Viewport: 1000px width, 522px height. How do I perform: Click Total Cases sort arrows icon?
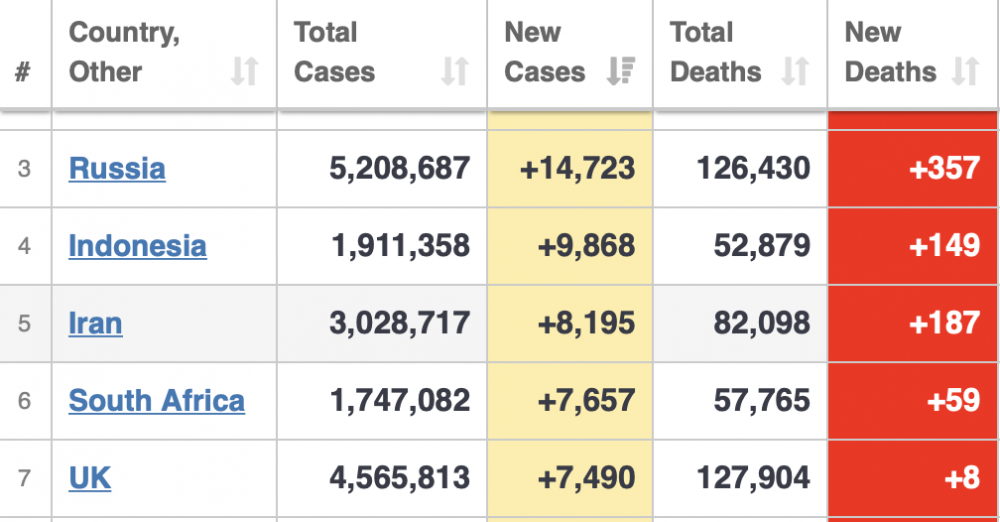(455, 71)
